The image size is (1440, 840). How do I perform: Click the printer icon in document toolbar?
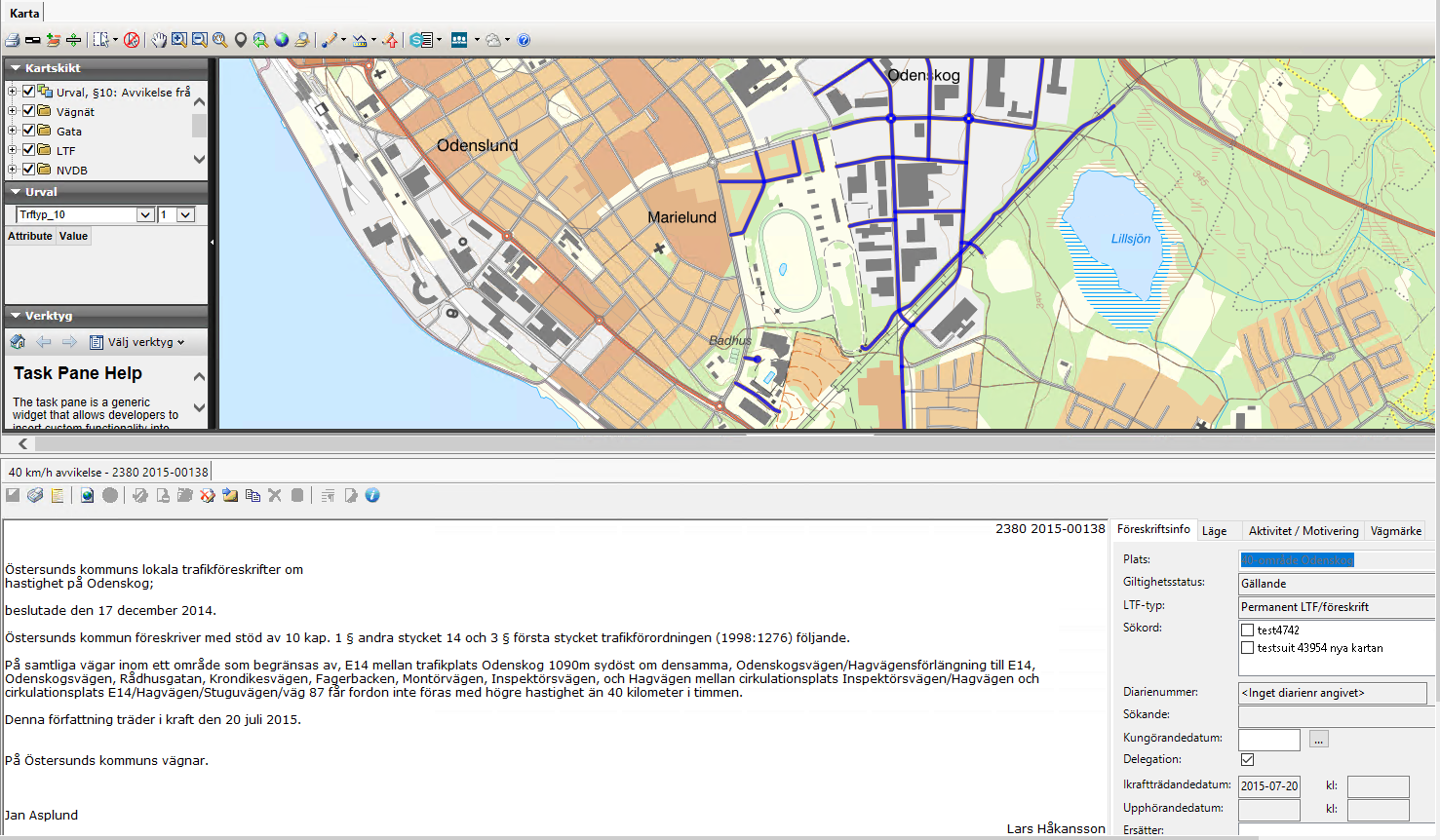point(35,495)
